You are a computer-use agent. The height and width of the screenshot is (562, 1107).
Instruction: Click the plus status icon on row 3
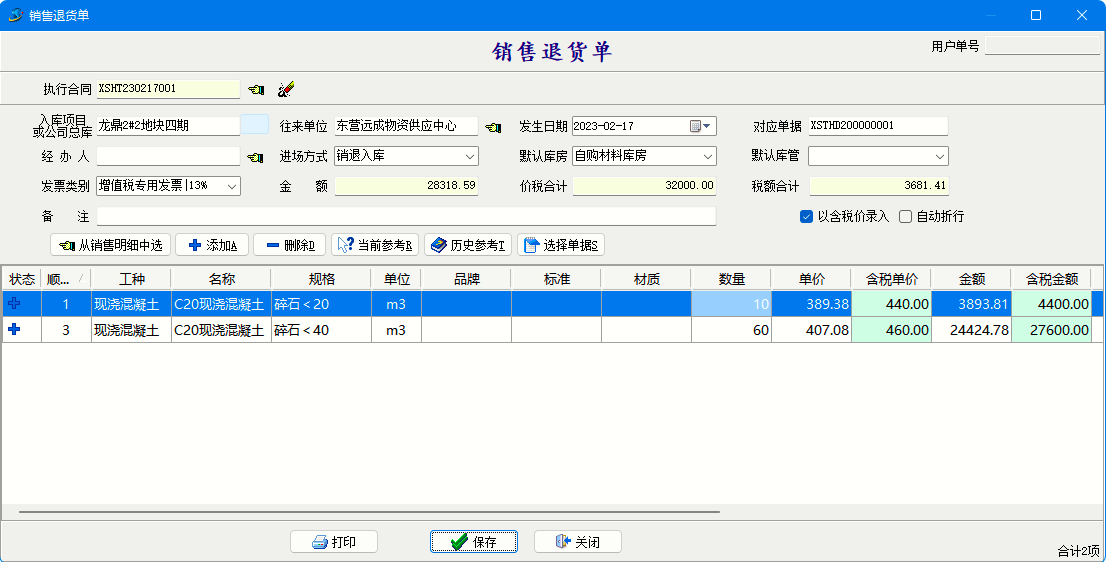click(15, 330)
